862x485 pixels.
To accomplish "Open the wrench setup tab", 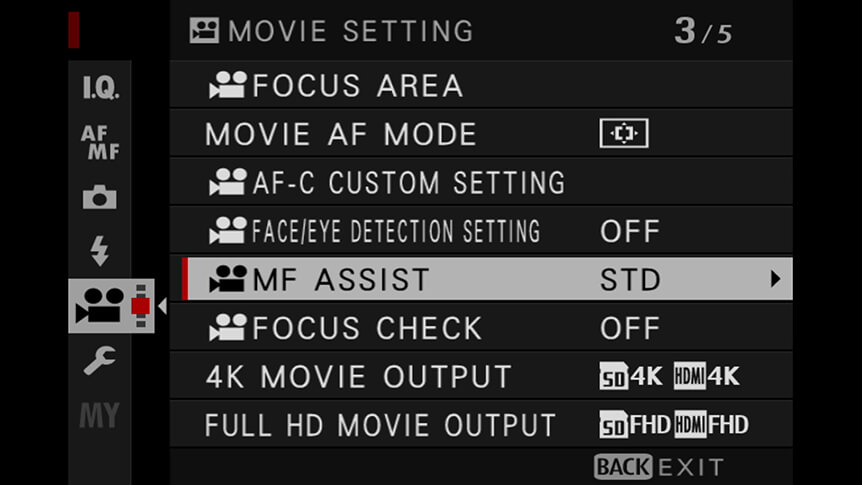I will point(100,360).
